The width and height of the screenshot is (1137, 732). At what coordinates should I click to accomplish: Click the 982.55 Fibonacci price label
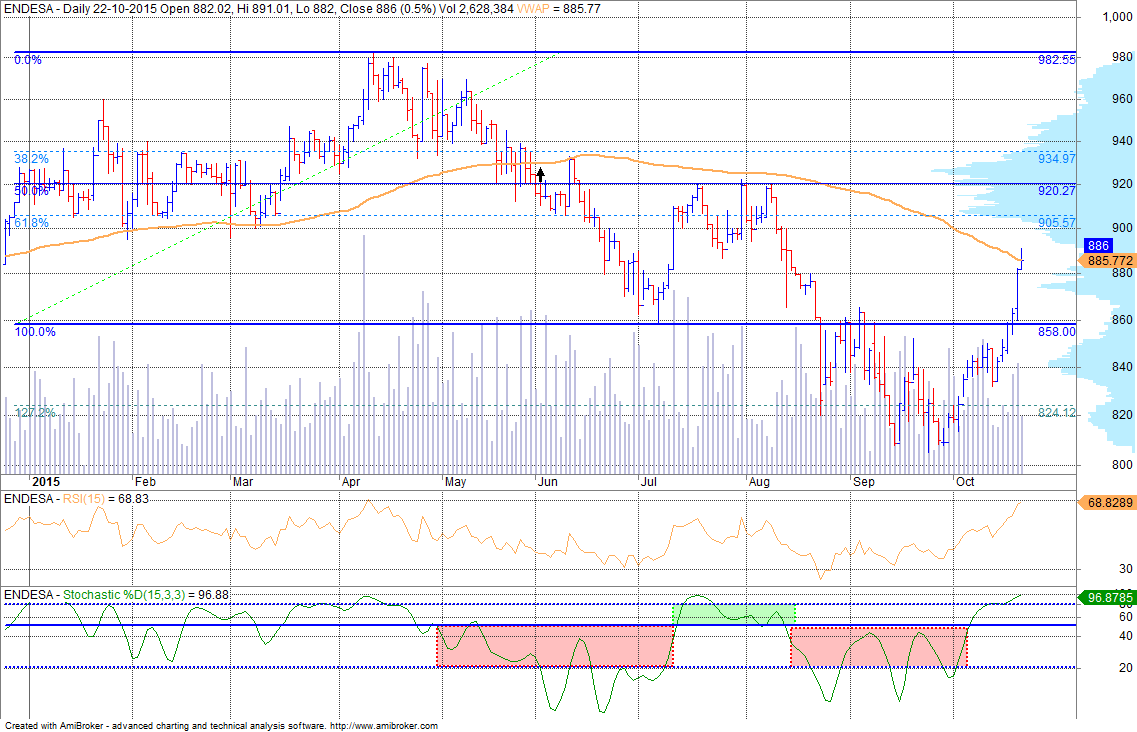[1056, 60]
